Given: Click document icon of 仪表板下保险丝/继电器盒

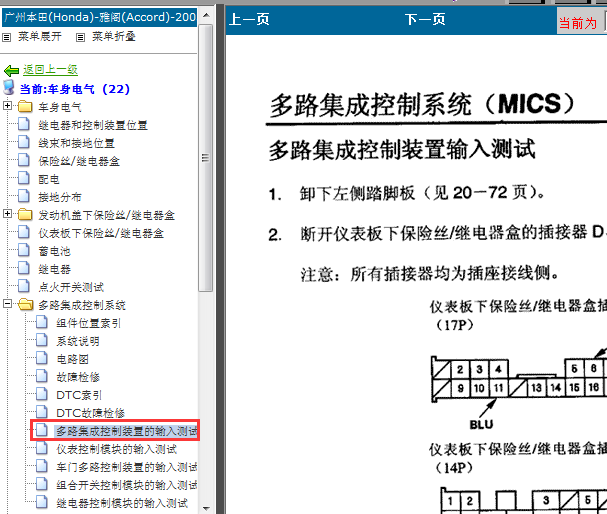Looking at the screenshot, I should [24, 232].
